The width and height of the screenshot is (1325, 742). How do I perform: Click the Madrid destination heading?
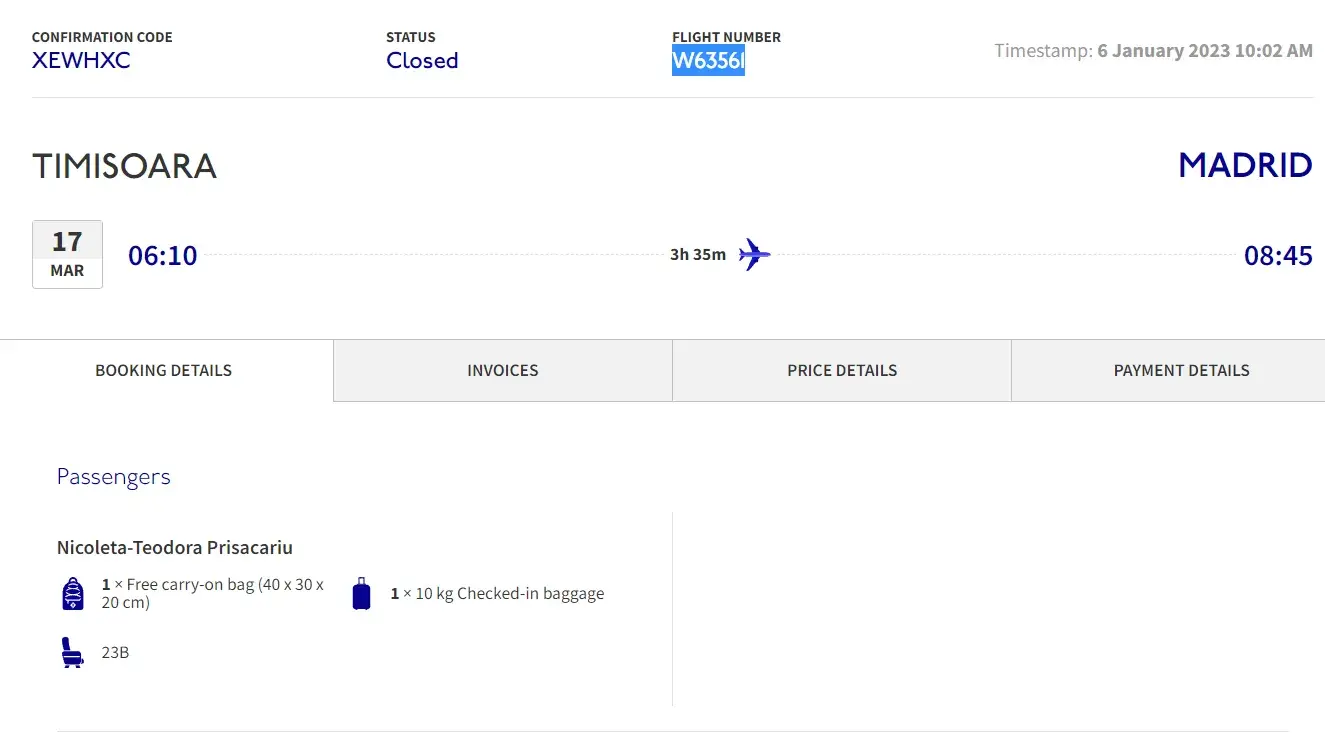pos(1245,165)
